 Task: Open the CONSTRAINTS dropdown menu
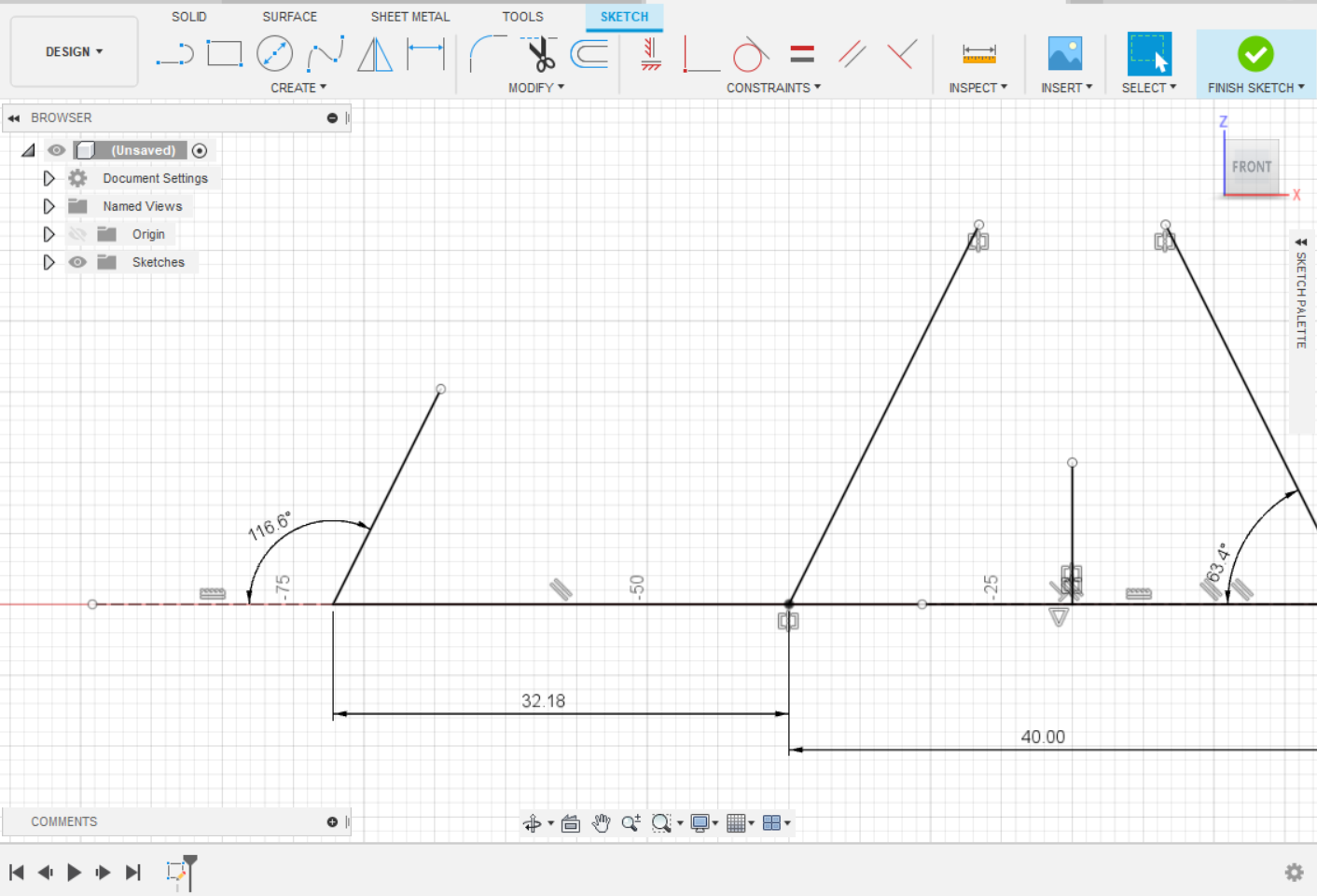click(773, 88)
